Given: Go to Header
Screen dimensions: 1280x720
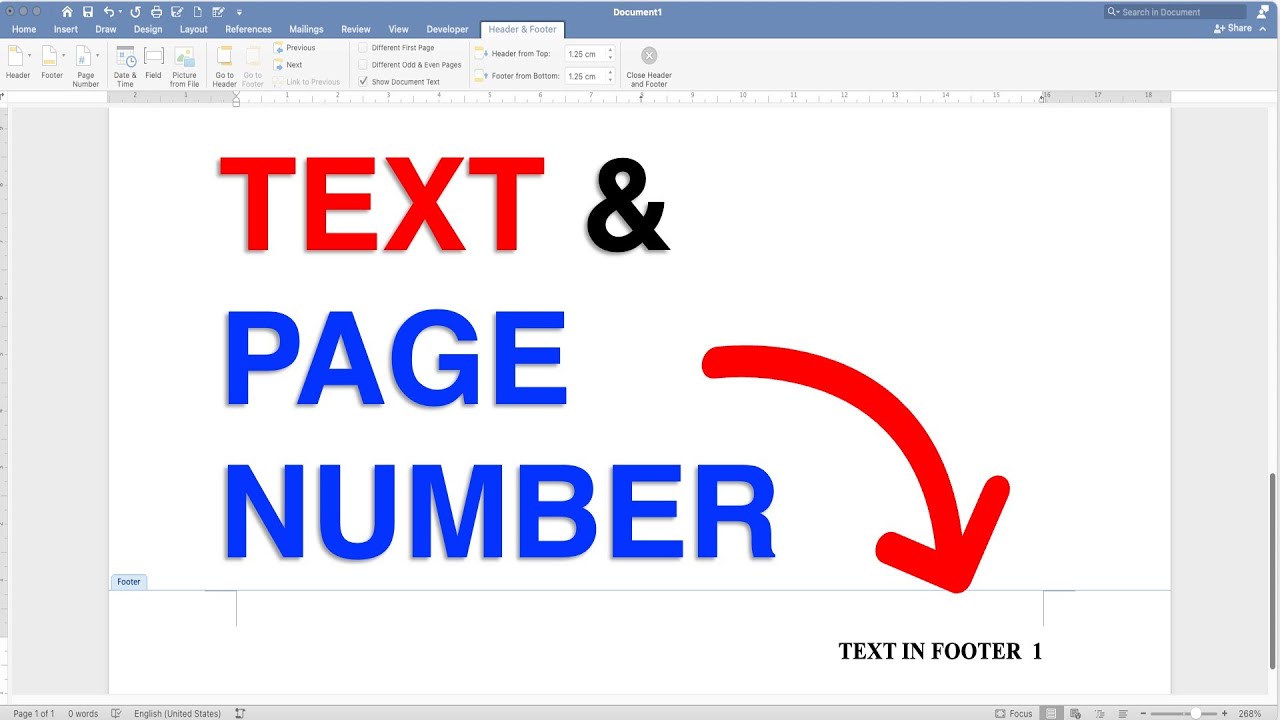Looking at the screenshot, I should point(225,66).
